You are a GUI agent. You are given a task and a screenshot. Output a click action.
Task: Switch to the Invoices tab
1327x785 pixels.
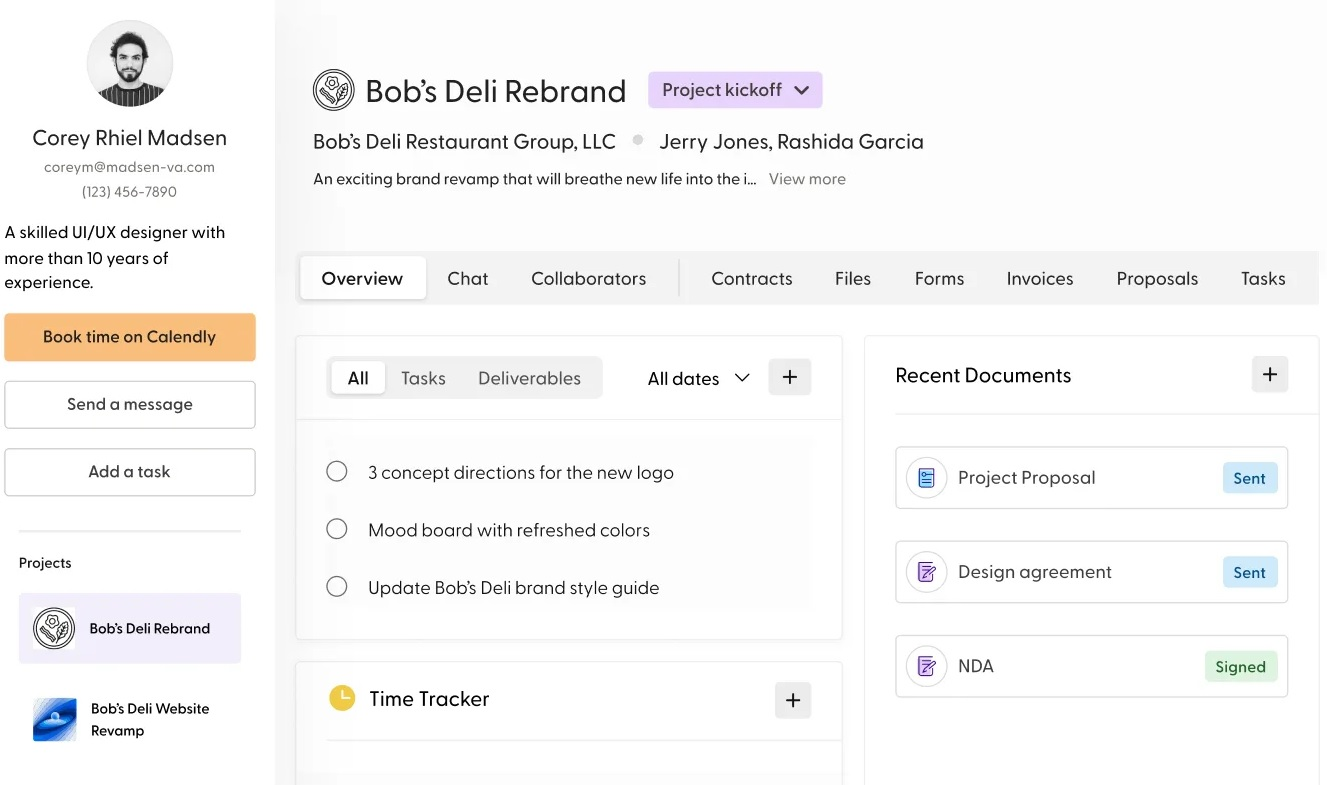coord(1039,279)
